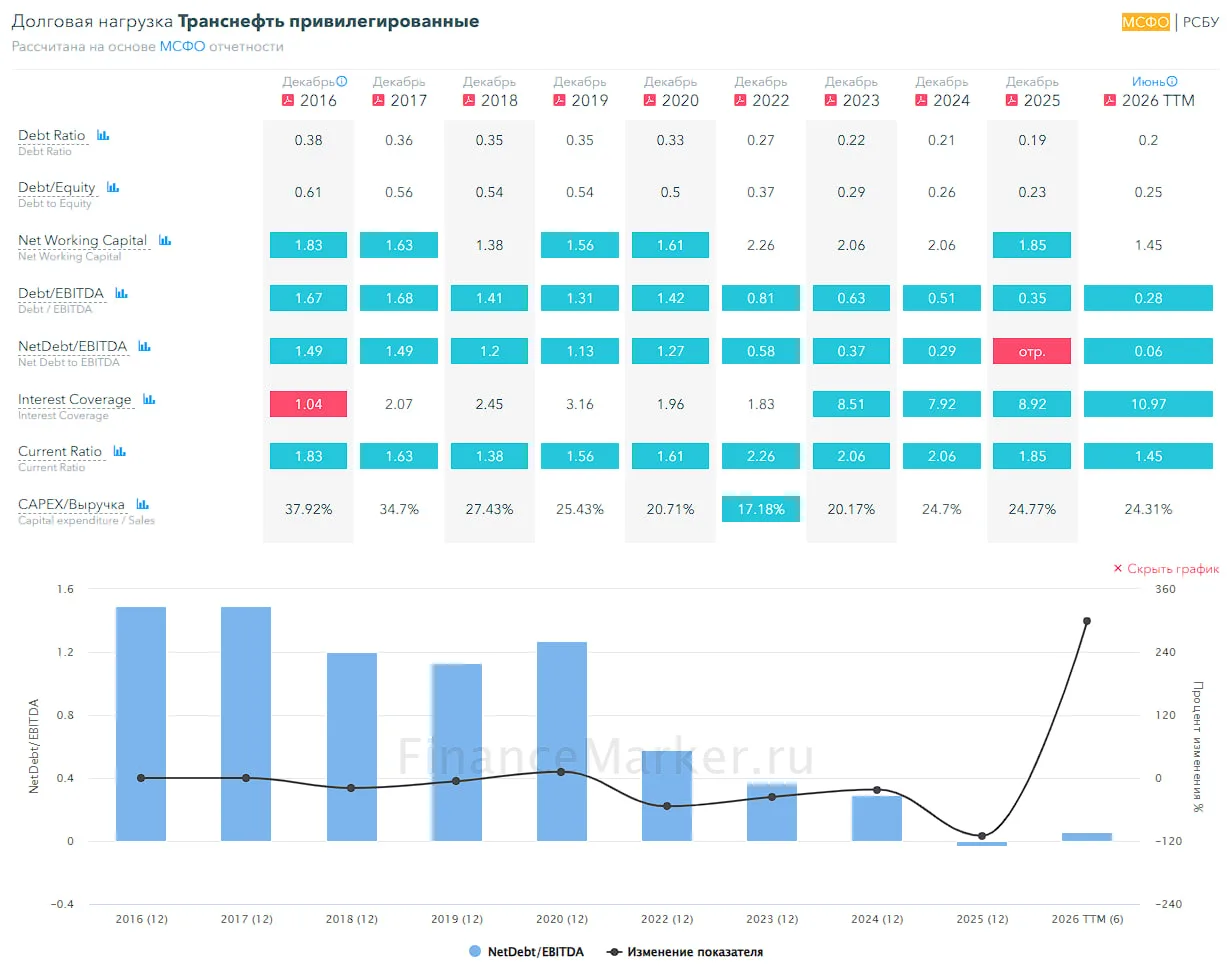Show chart via Net Working Capital bar icon

(165, 240)
